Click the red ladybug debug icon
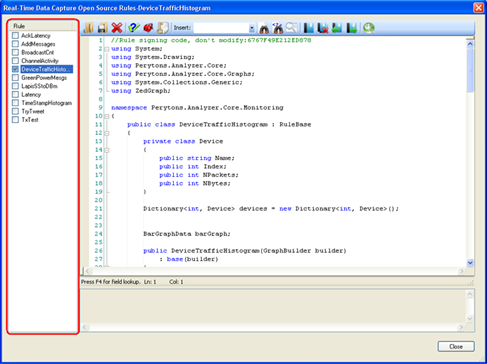The width and height of the screenshot is (487, 364). tap(148, 28)
